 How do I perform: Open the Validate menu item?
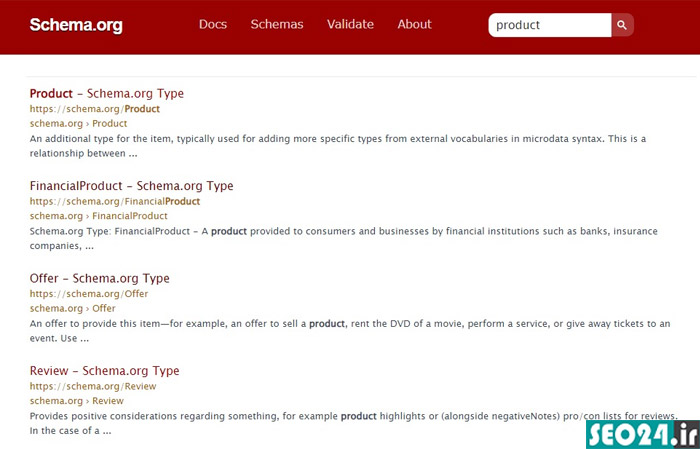click(350, 24)
